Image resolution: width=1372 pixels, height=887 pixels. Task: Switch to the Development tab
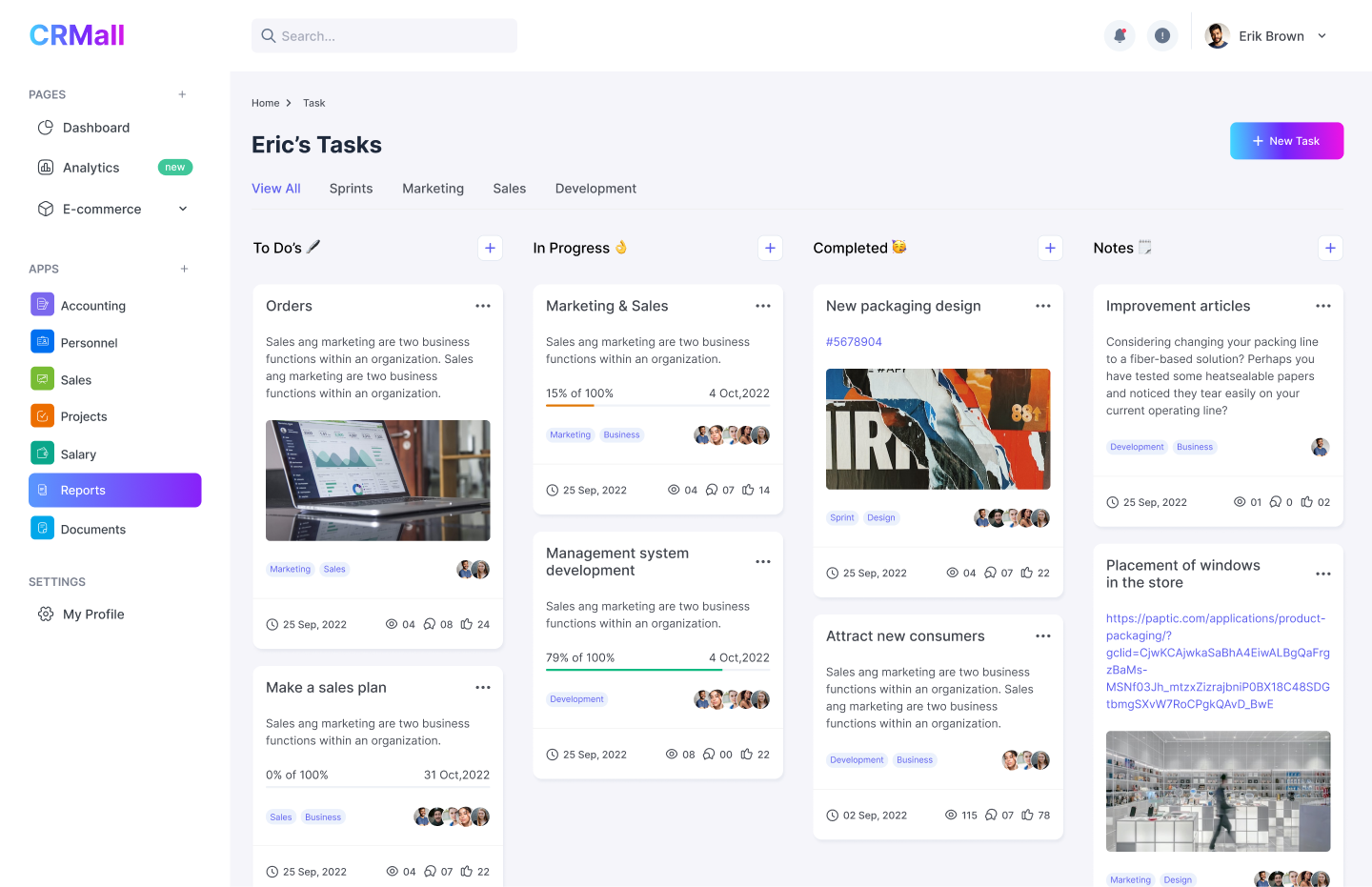pos(595,189)
